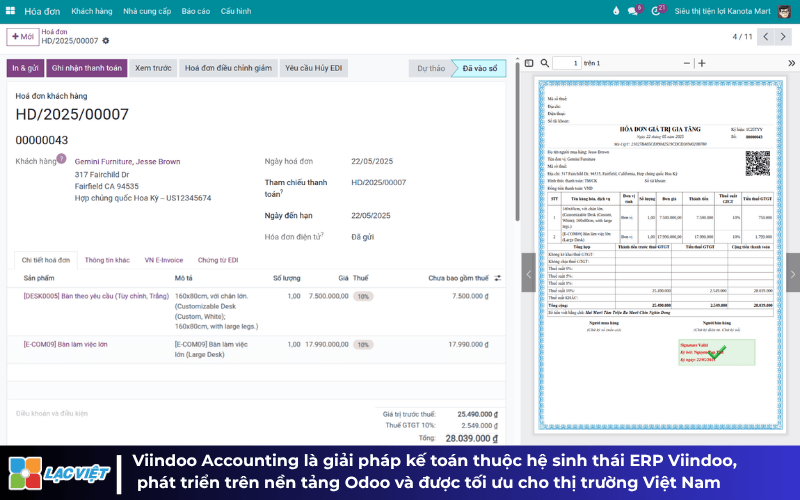Viewport: 800px width, 500px height.
Task: Open the Nhà cung cấp menu
Action: coord(147,11)
